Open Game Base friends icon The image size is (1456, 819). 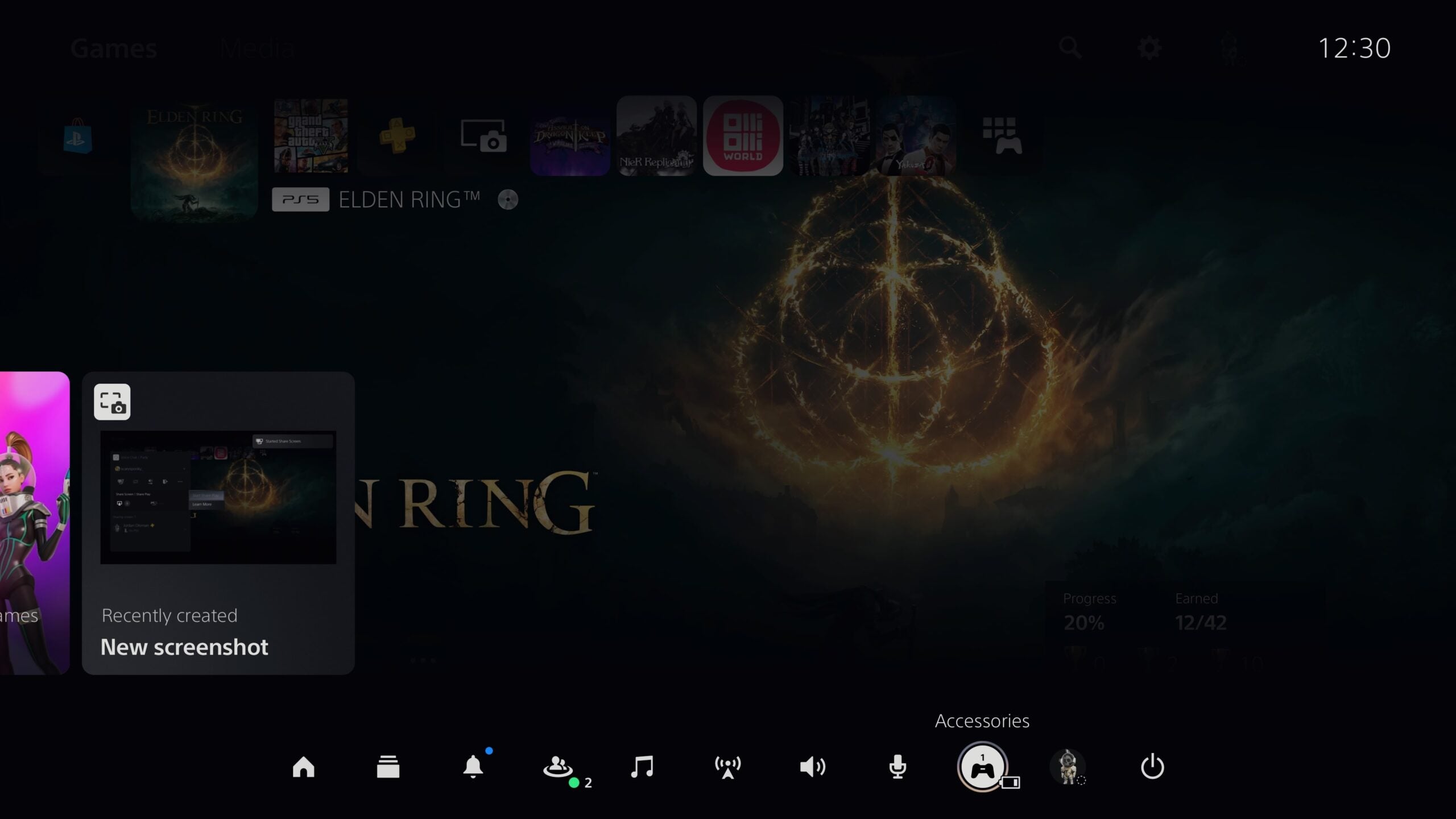(x=557, y=767)
